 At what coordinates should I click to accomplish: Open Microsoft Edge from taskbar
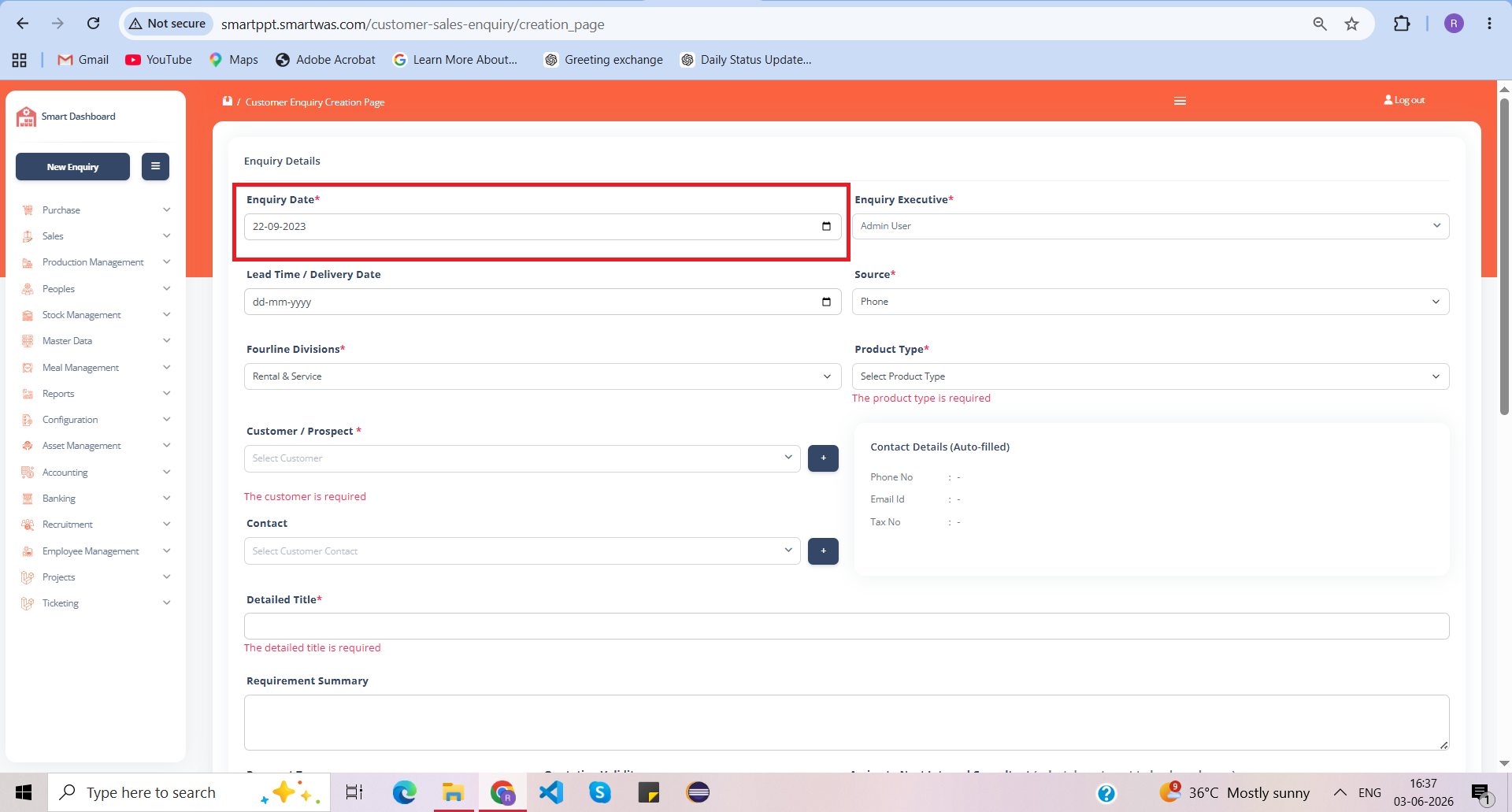pyautogui.click(x=404, y=792)
